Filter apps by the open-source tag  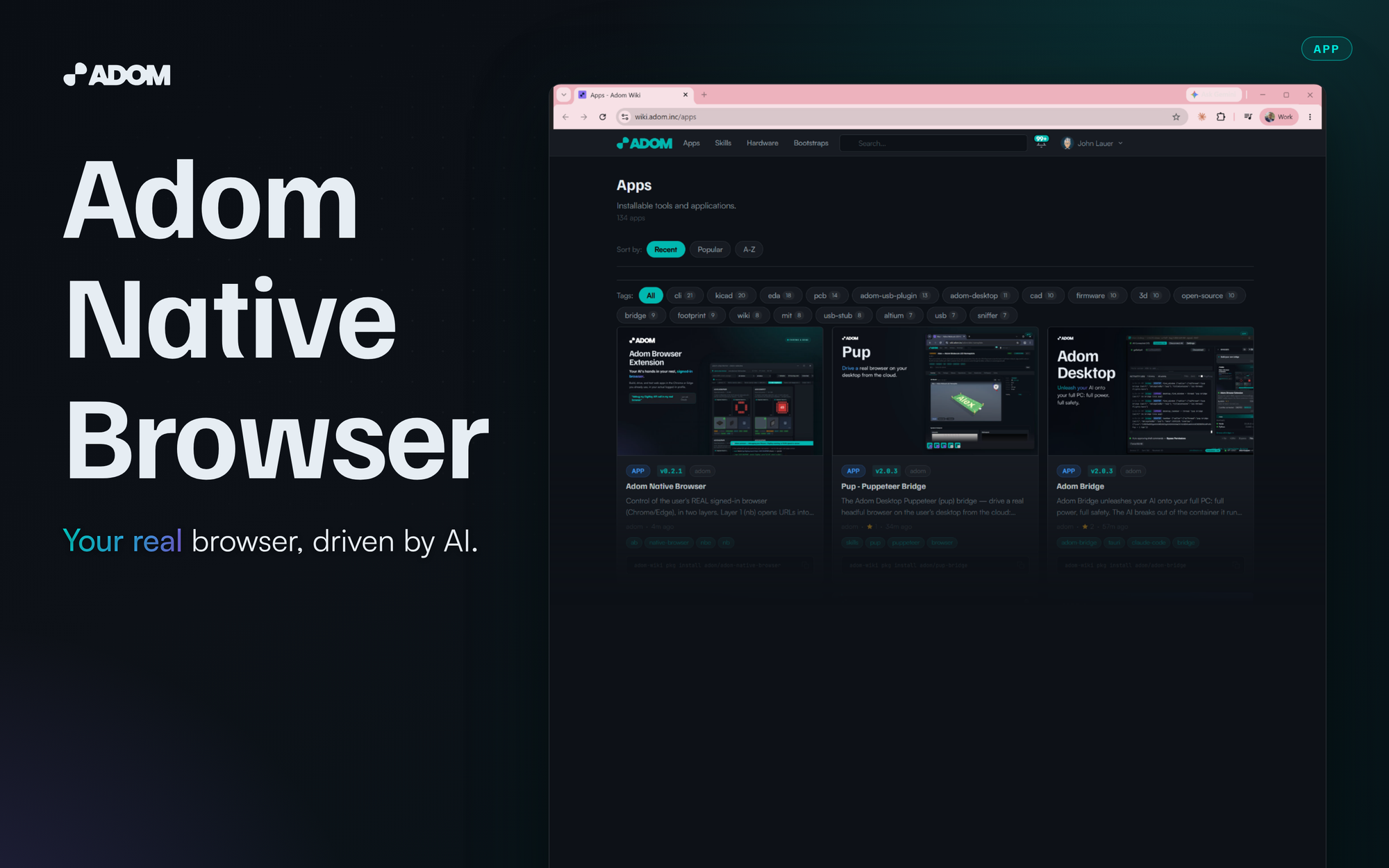(1208, 296)
